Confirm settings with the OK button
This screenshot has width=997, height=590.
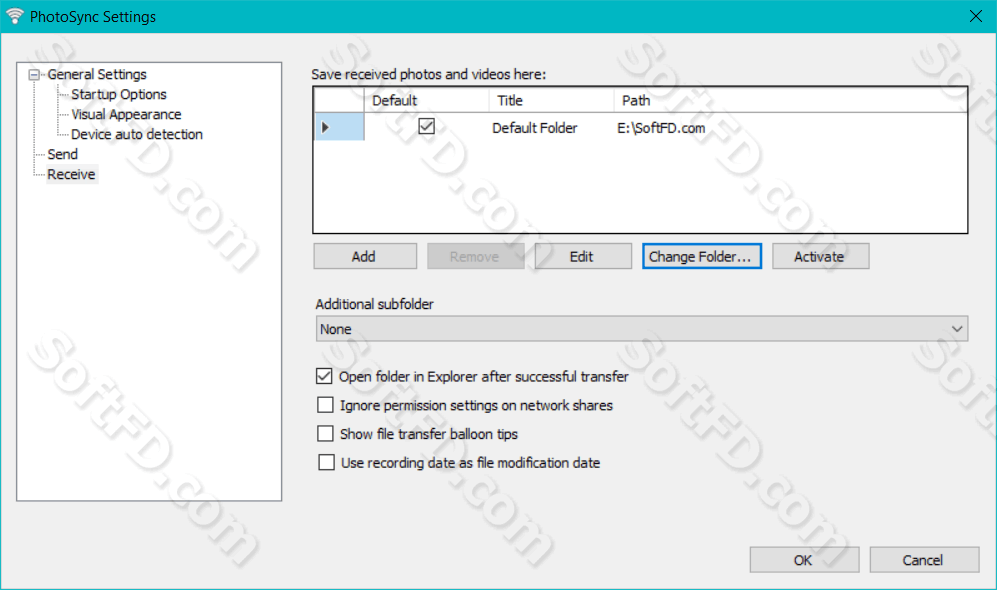pyautogui.click(x=804, y=559)
